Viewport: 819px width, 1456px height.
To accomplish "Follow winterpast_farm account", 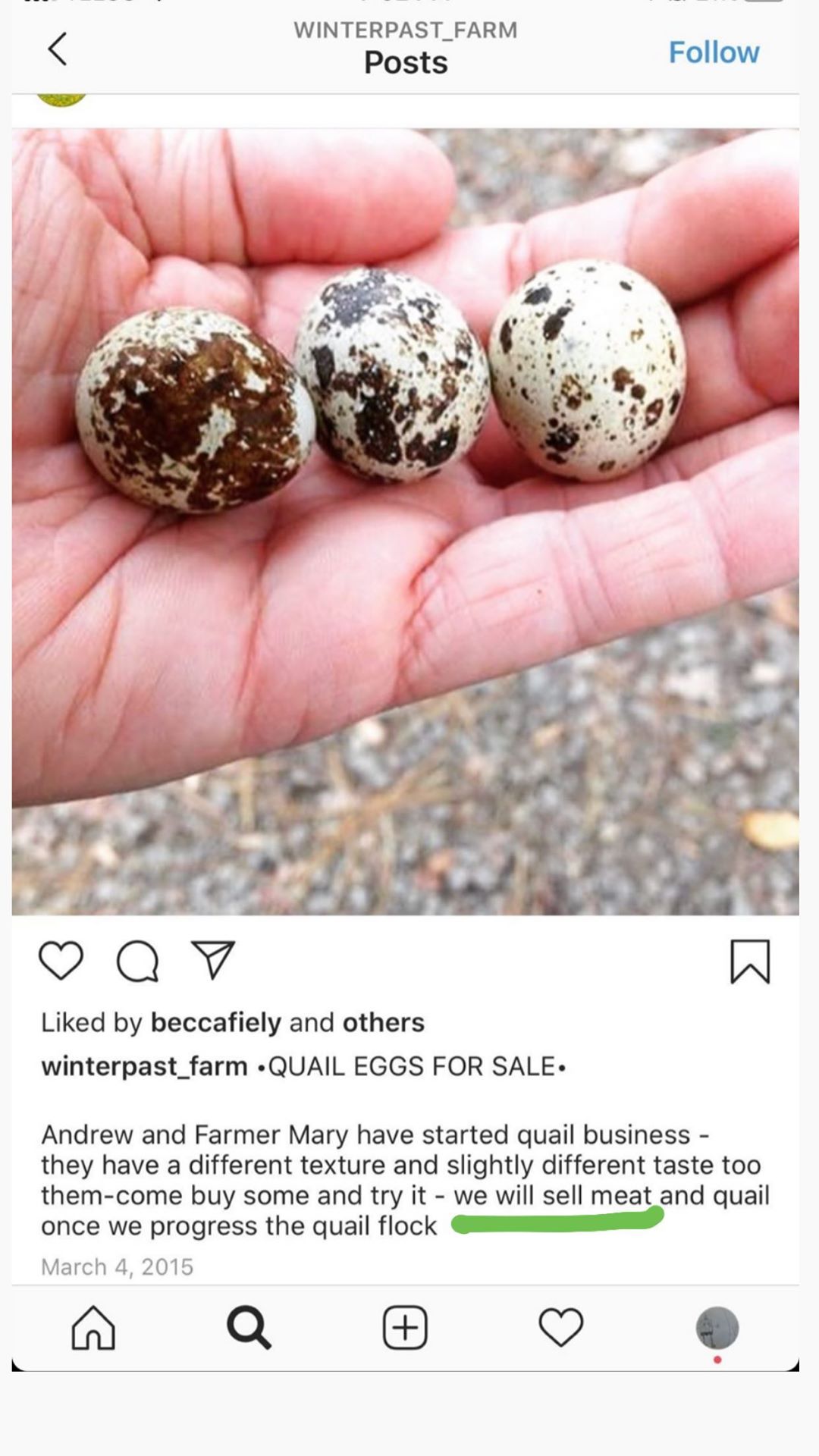I will click(x=714, y=52).
